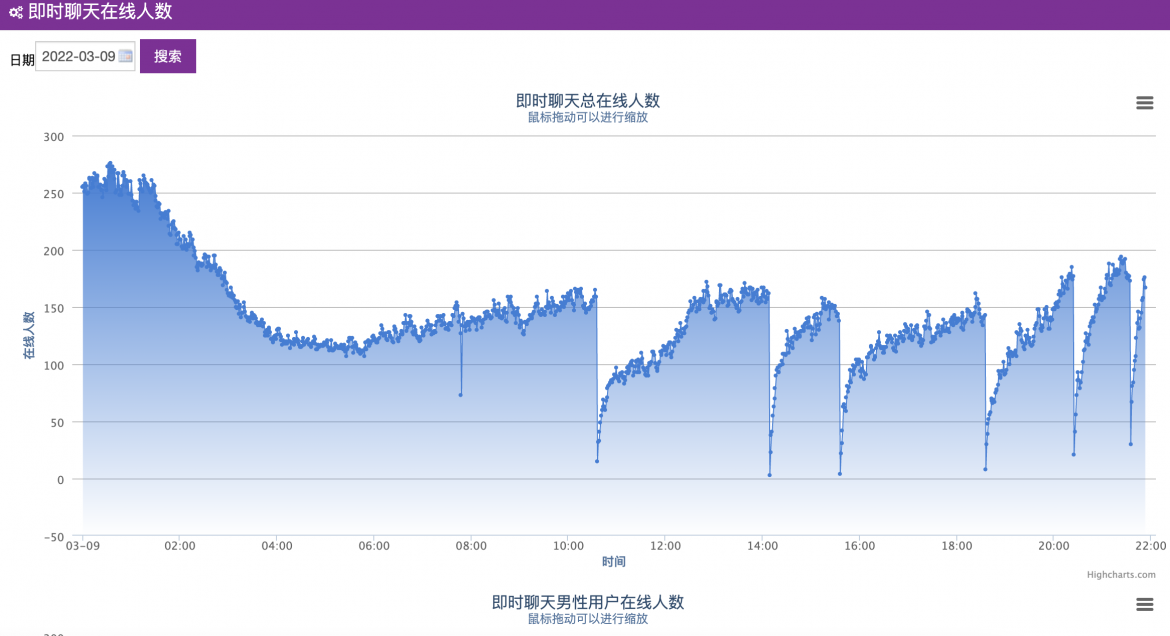Click the 即时聊天男性用户在线人数 chart title
The height and width of the screenshot is (636, 1170).
588,602
